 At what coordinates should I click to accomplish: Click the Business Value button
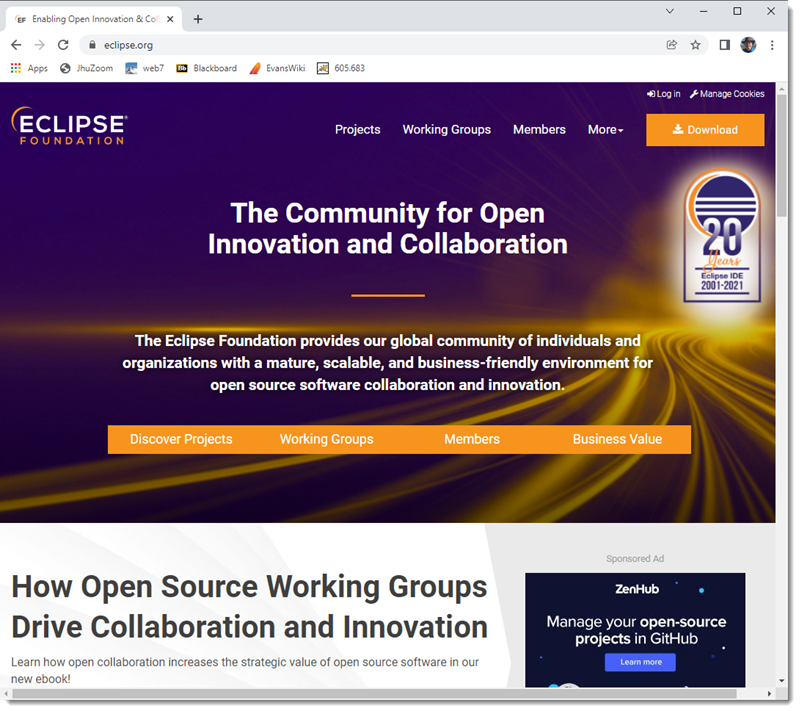click(617, 439)
